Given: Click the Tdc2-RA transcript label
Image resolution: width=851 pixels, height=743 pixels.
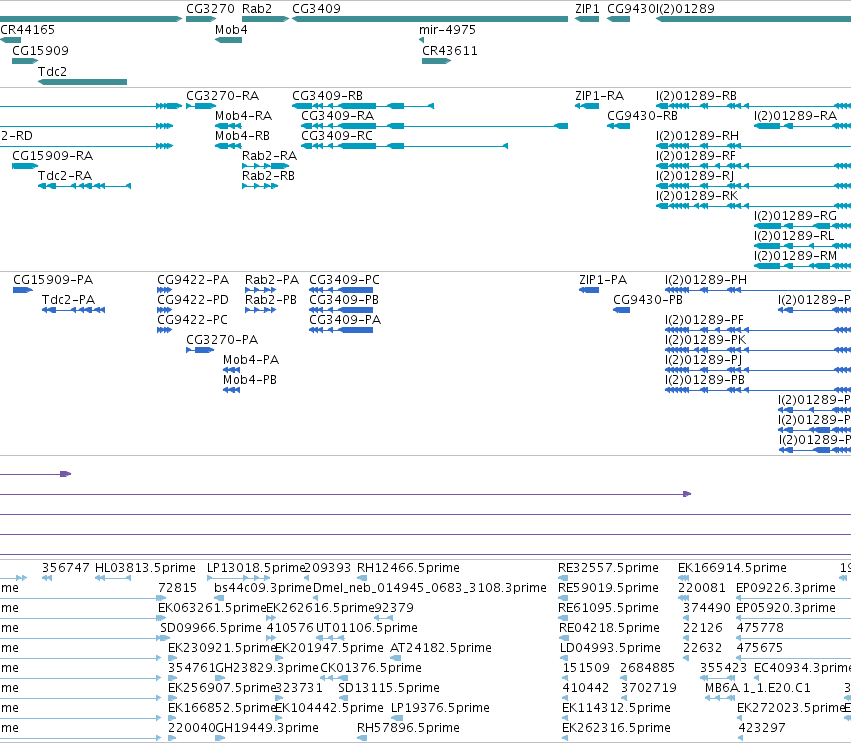Looking at the screenshot, I should pos(65,176).
